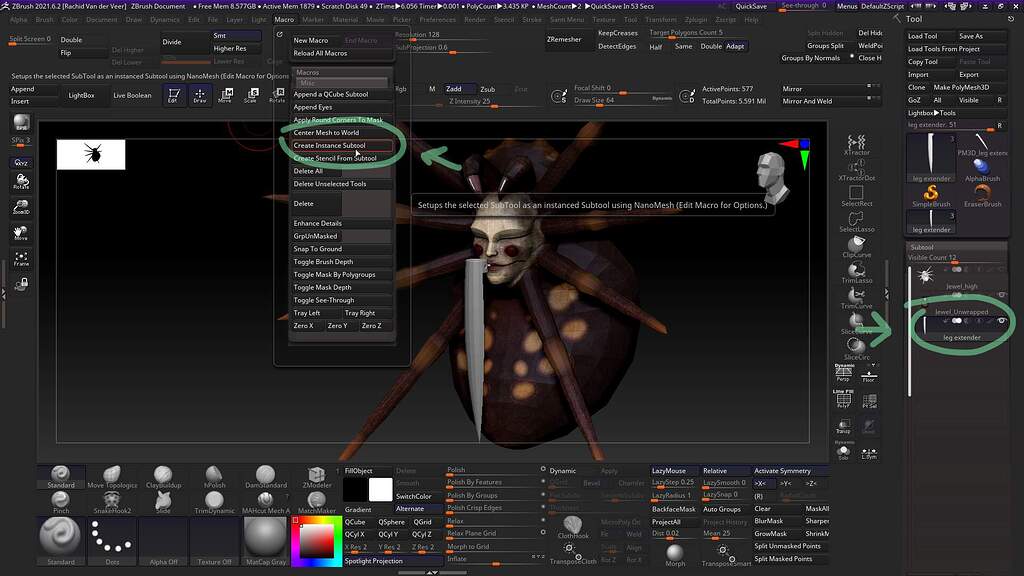Screen dimensions: 1024x576
Task: Click Reload All Macros
Action: coord(323,52)
